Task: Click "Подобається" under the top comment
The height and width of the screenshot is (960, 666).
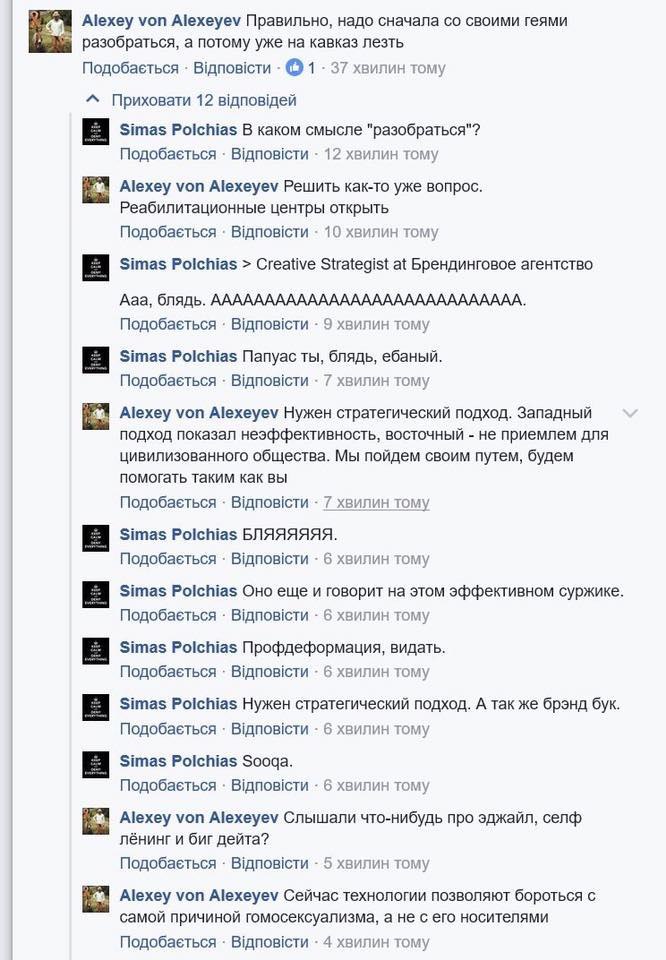Action: pos(130,68)
